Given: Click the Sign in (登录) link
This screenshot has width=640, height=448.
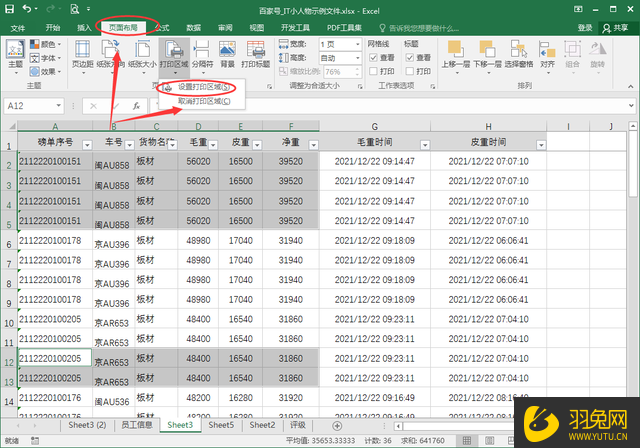Looking at the screenshot, I should (x=584, y=28).
